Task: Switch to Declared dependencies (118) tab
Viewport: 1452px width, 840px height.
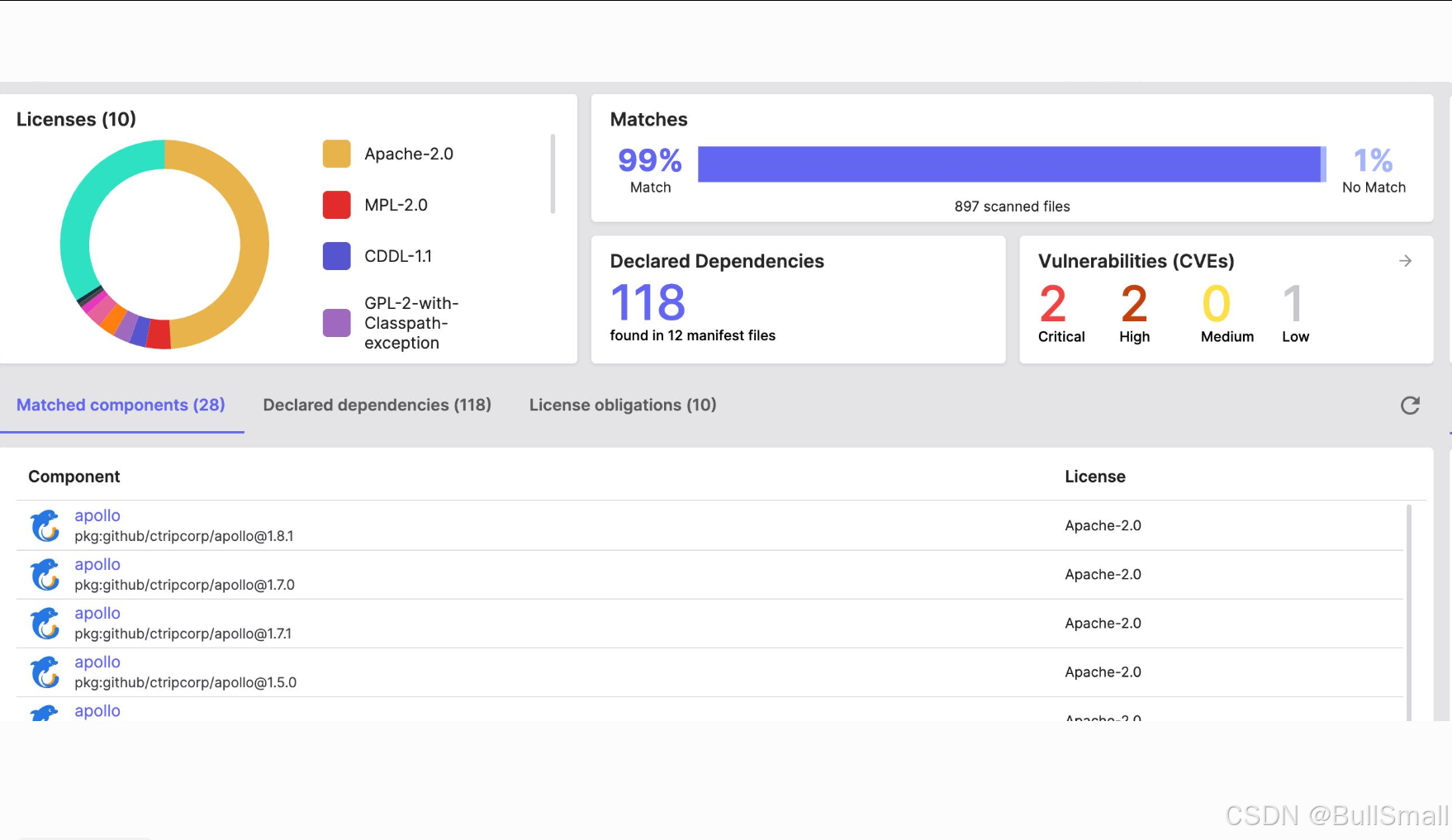Action: [x=377, y=405]
